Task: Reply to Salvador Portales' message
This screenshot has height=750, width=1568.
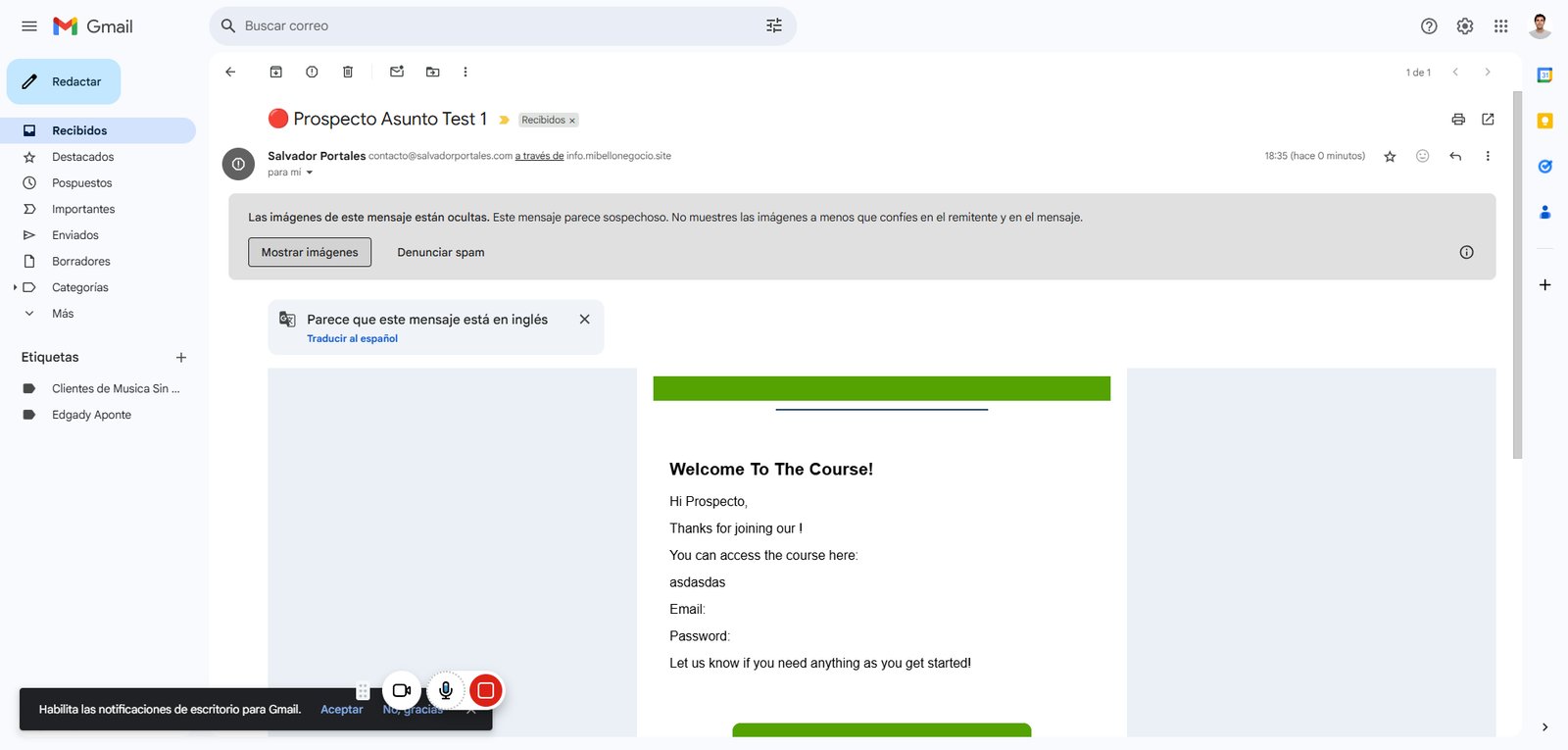Action: [1455, 156]
